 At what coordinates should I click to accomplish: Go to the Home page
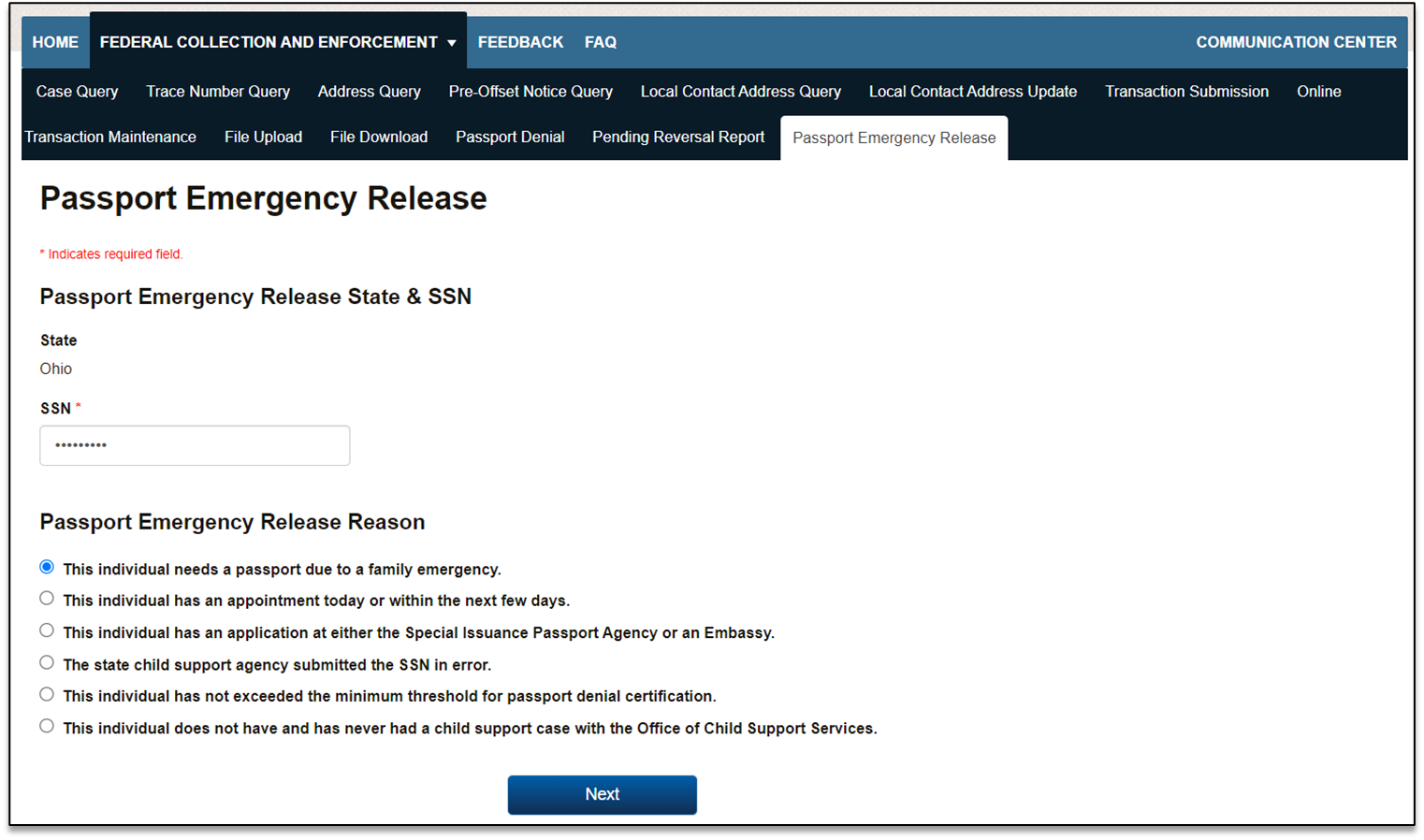click(x=55, y=42)
